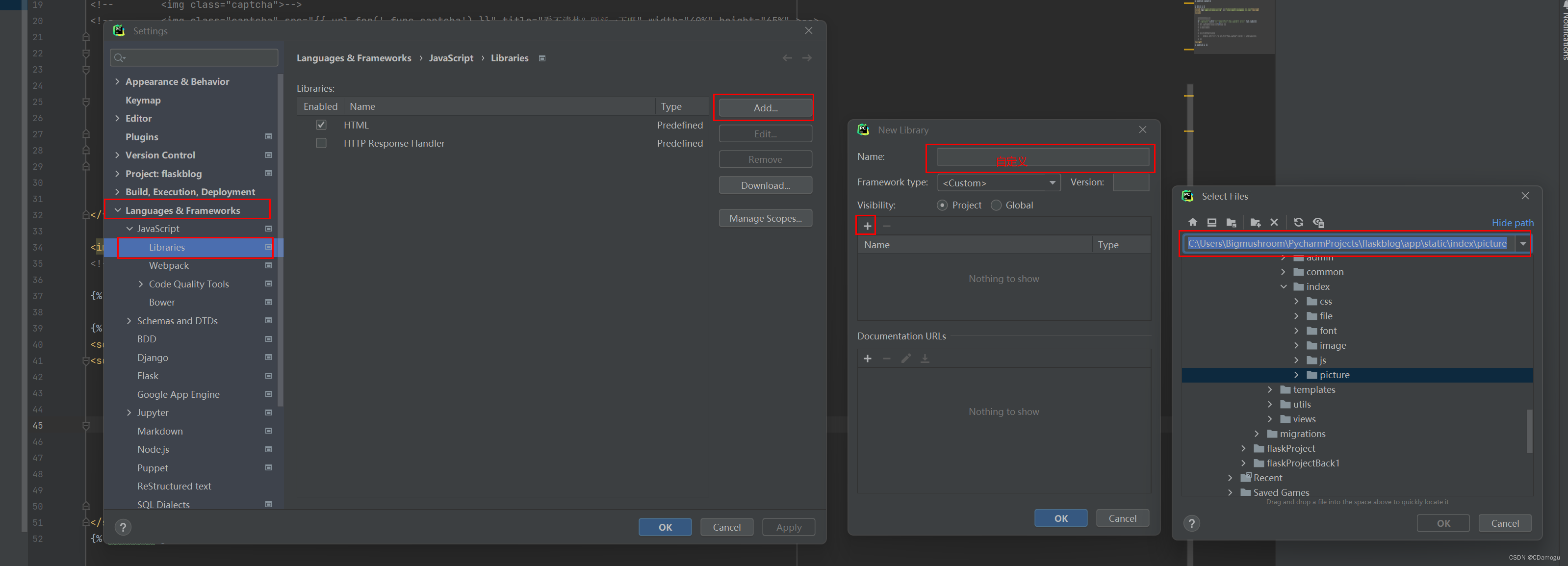Screen dimensions: 1568x566
Task: Click the Download... library button
Action: (x=765, y=185)
